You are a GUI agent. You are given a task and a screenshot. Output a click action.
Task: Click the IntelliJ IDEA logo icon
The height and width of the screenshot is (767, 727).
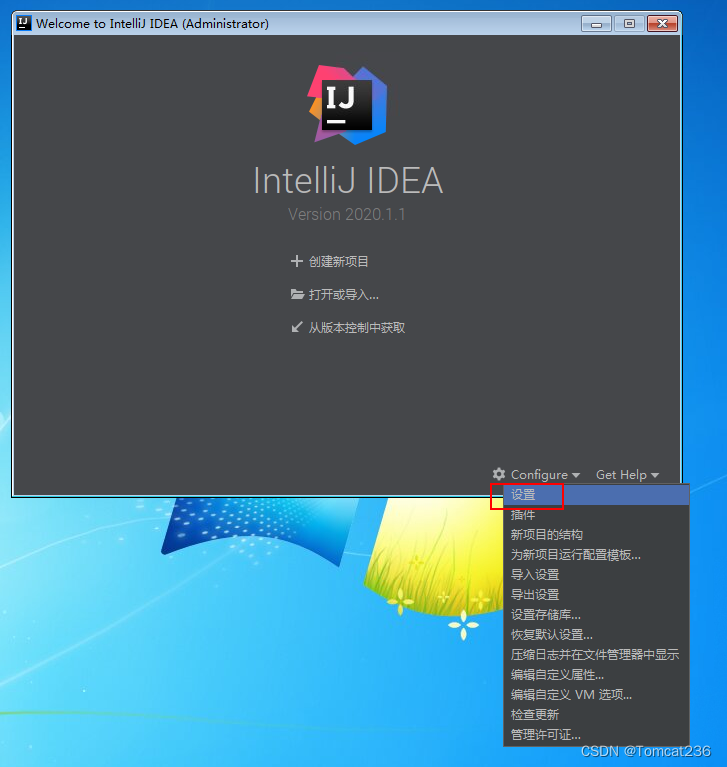347,105
